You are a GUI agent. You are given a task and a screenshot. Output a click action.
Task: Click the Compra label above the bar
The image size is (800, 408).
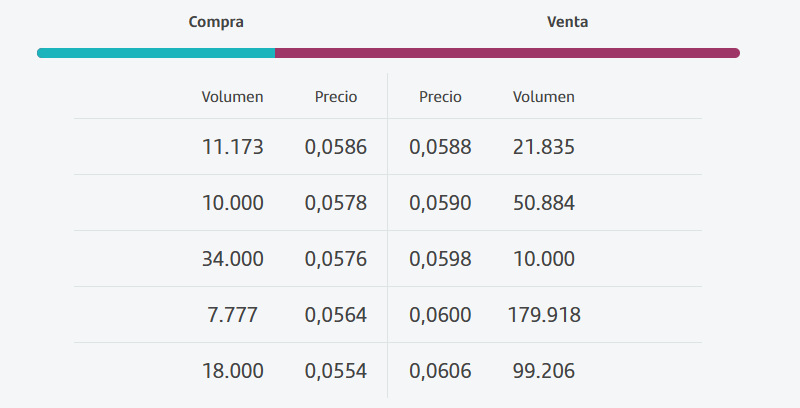(216, 22)
